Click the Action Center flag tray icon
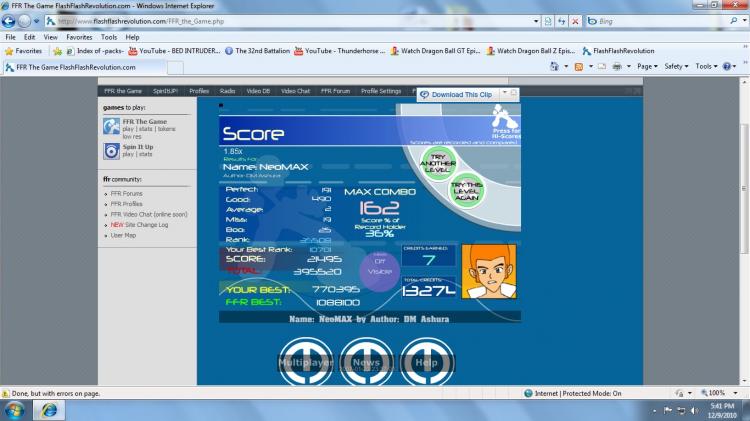 (x=668, y=411)
